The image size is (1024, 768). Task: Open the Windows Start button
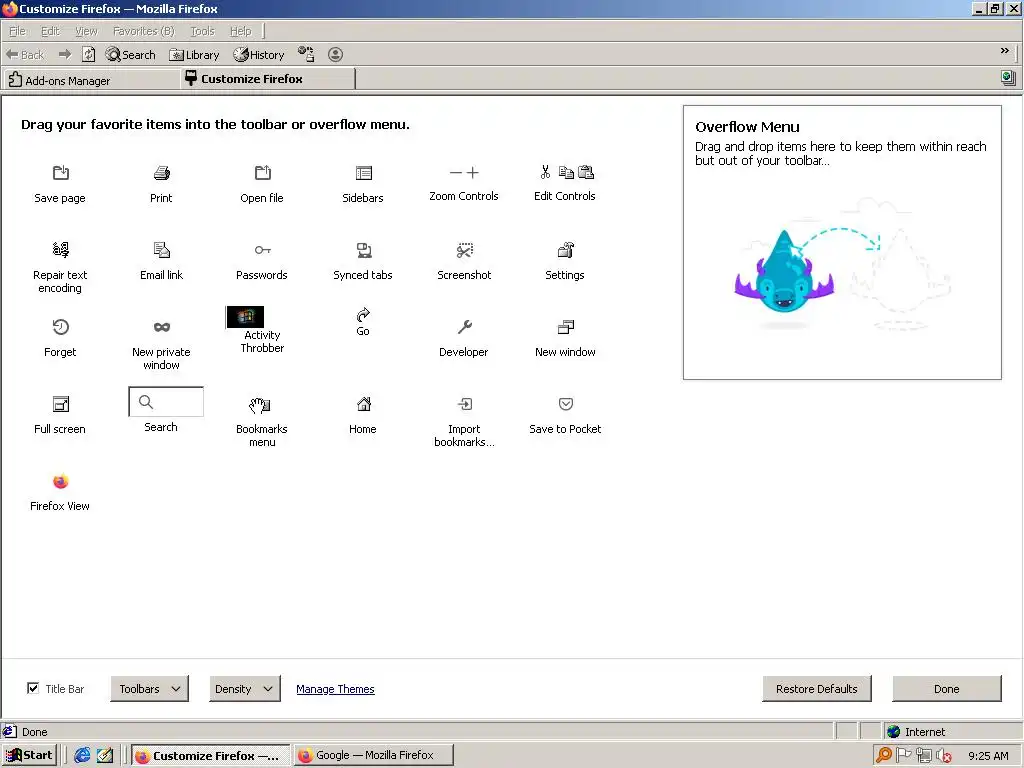point(29,756)
